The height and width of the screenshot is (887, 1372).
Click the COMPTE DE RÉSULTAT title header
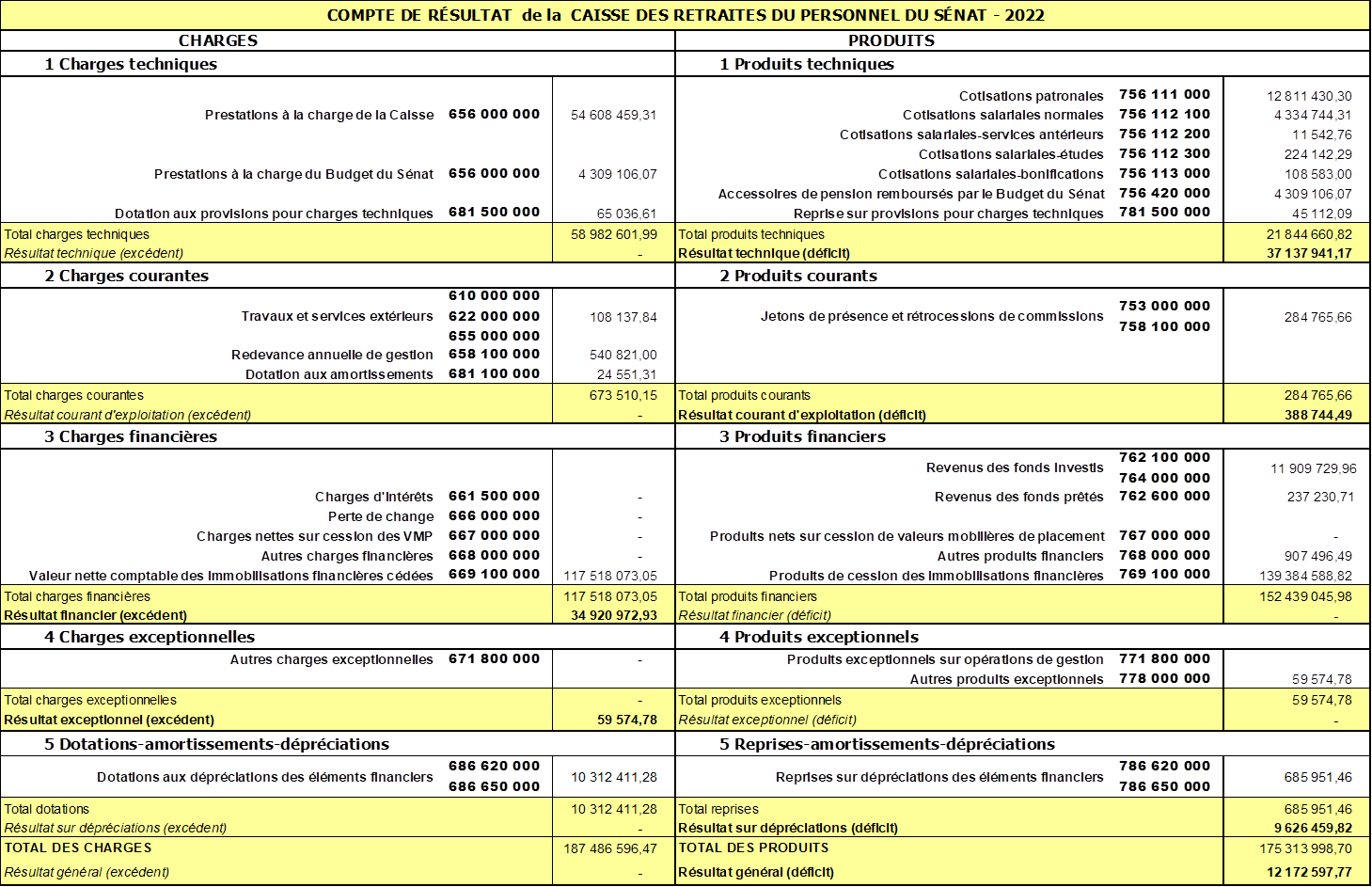point(686,15)
